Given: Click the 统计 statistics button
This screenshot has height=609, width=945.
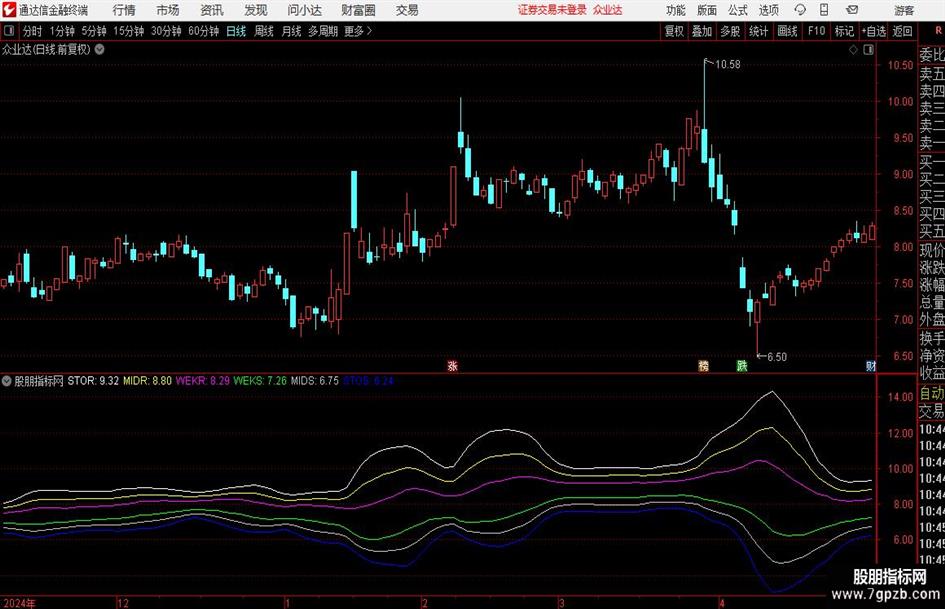Looking at the screenshot, I should click(x=758, y=31).
